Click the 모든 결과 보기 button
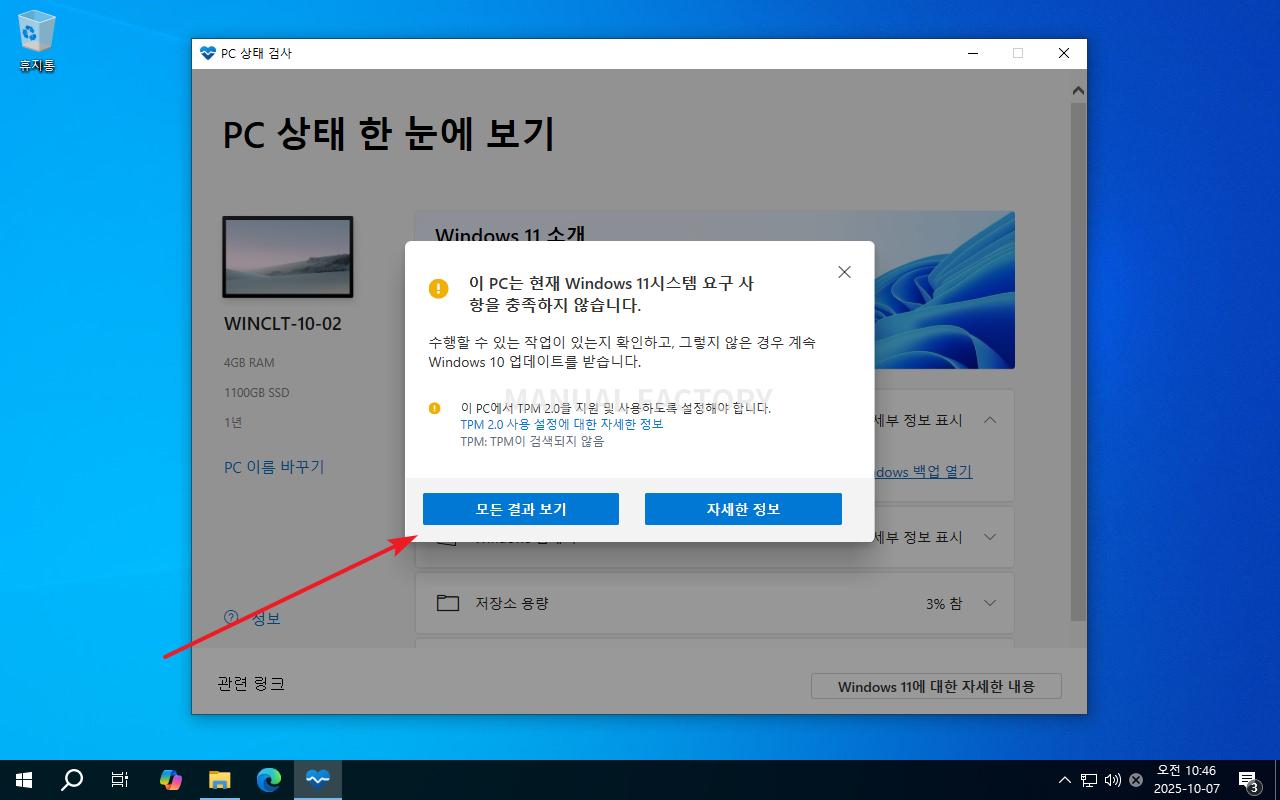This screenshot has width=1280, height=800. click(x=520, y=509)
